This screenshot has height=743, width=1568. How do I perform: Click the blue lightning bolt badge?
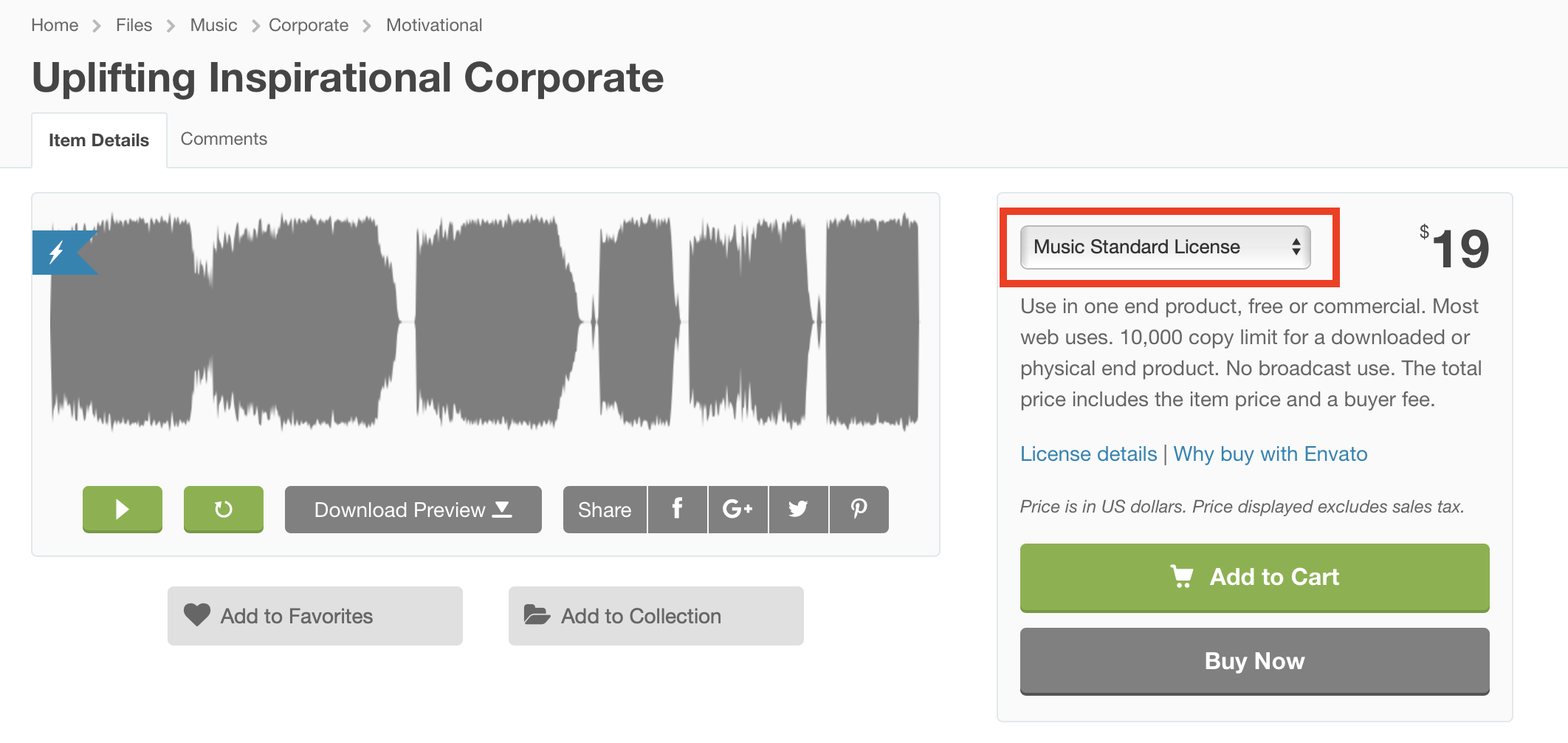coord(59,253)
